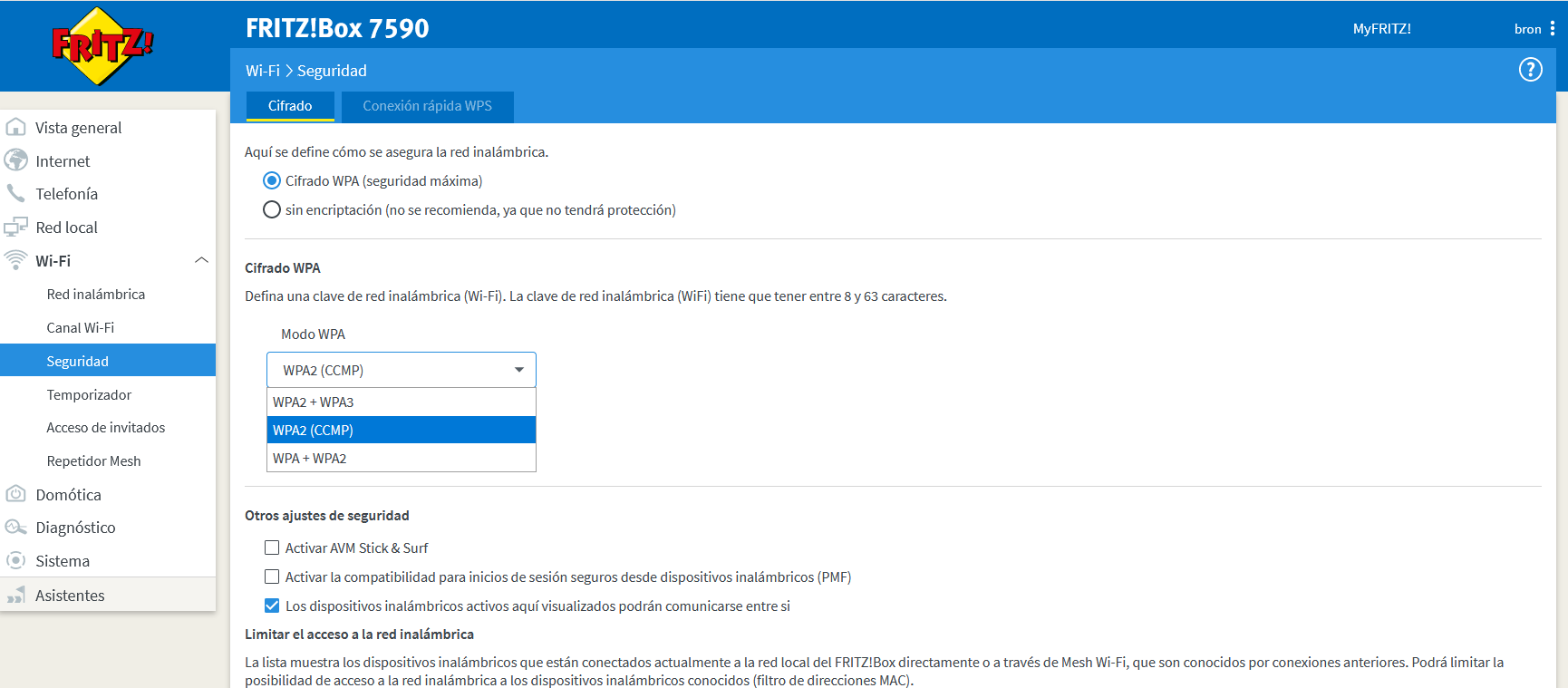Click the Domótica smart home icon
Viewport: 1568px width, 688px height.
click(x=15, y=494)
